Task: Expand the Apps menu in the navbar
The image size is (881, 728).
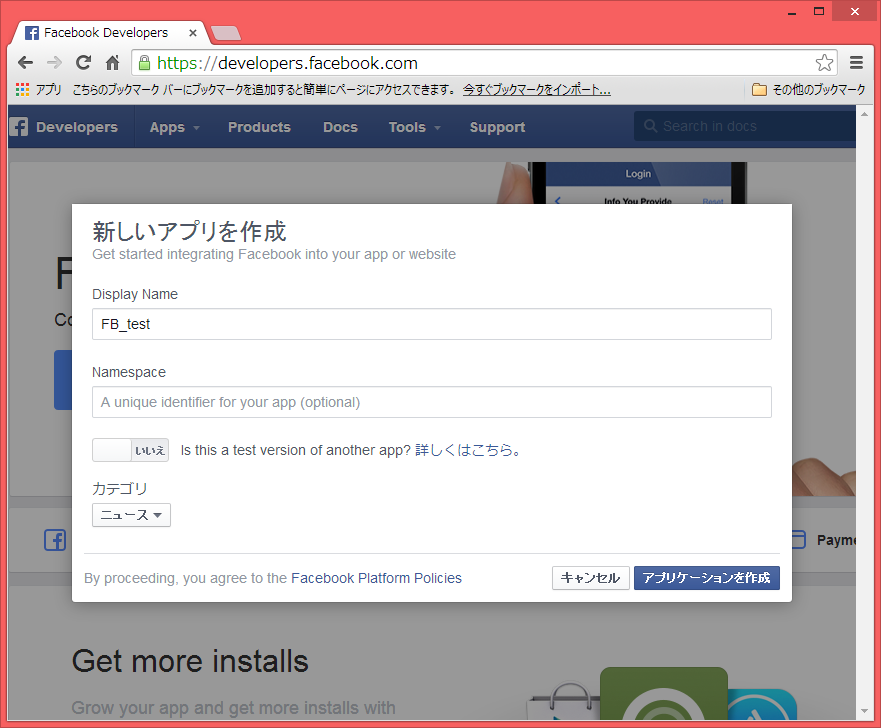Action: tap(175, 127)
